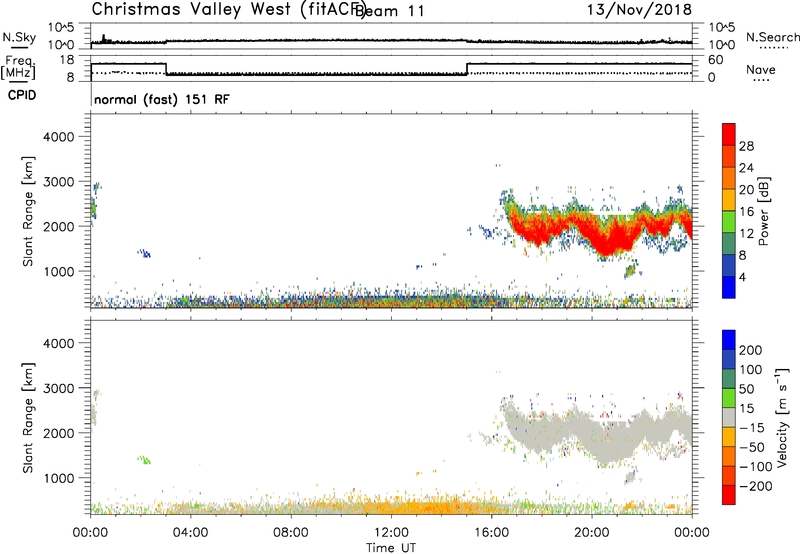The width and height of the screenshot is (800, 554).
Task: Click the 'Velocity [m s-1]' colorbar title
Action: pos(782,418)
